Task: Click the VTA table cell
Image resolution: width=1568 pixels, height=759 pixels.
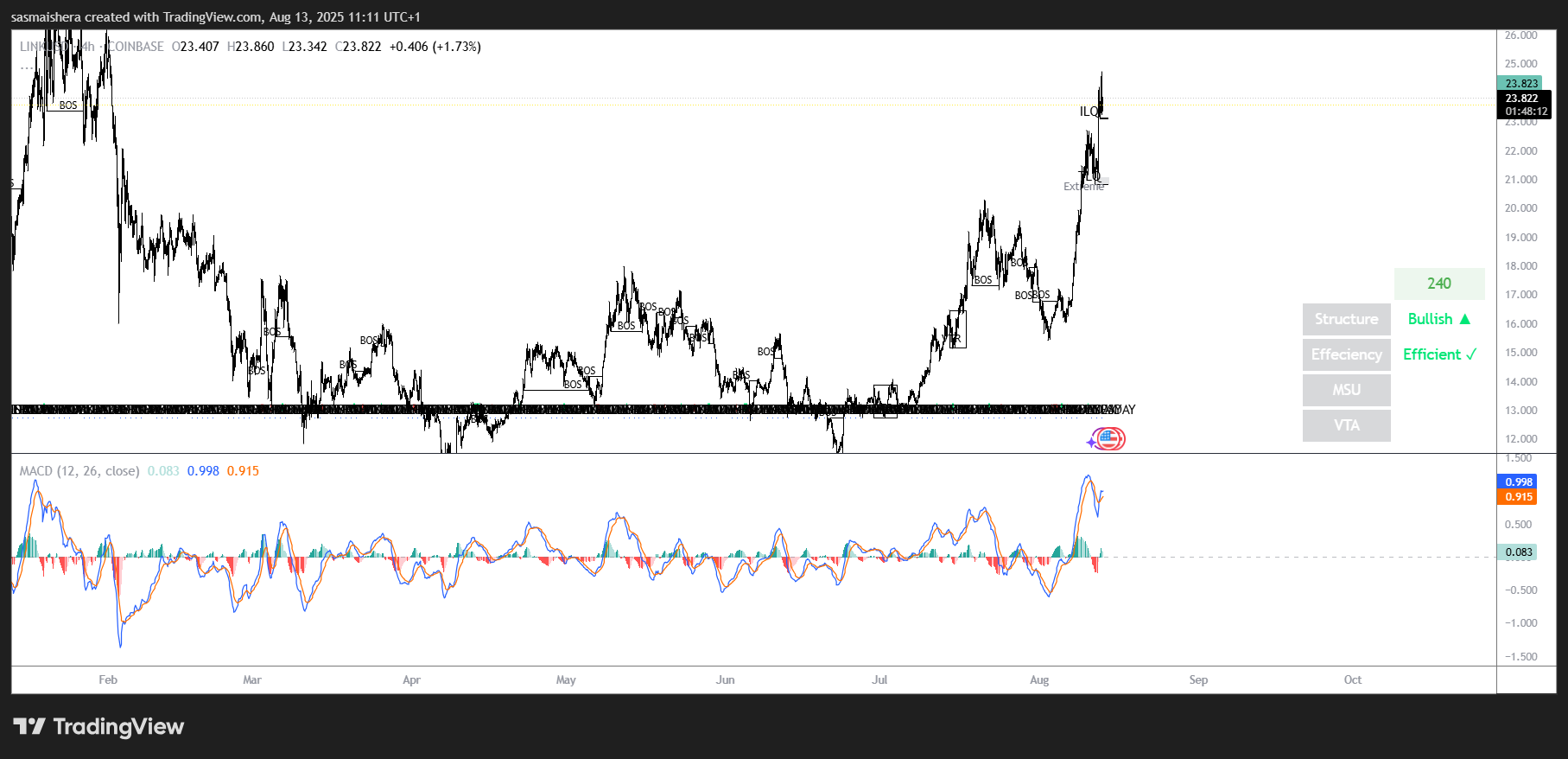Action: point(1346,425)
